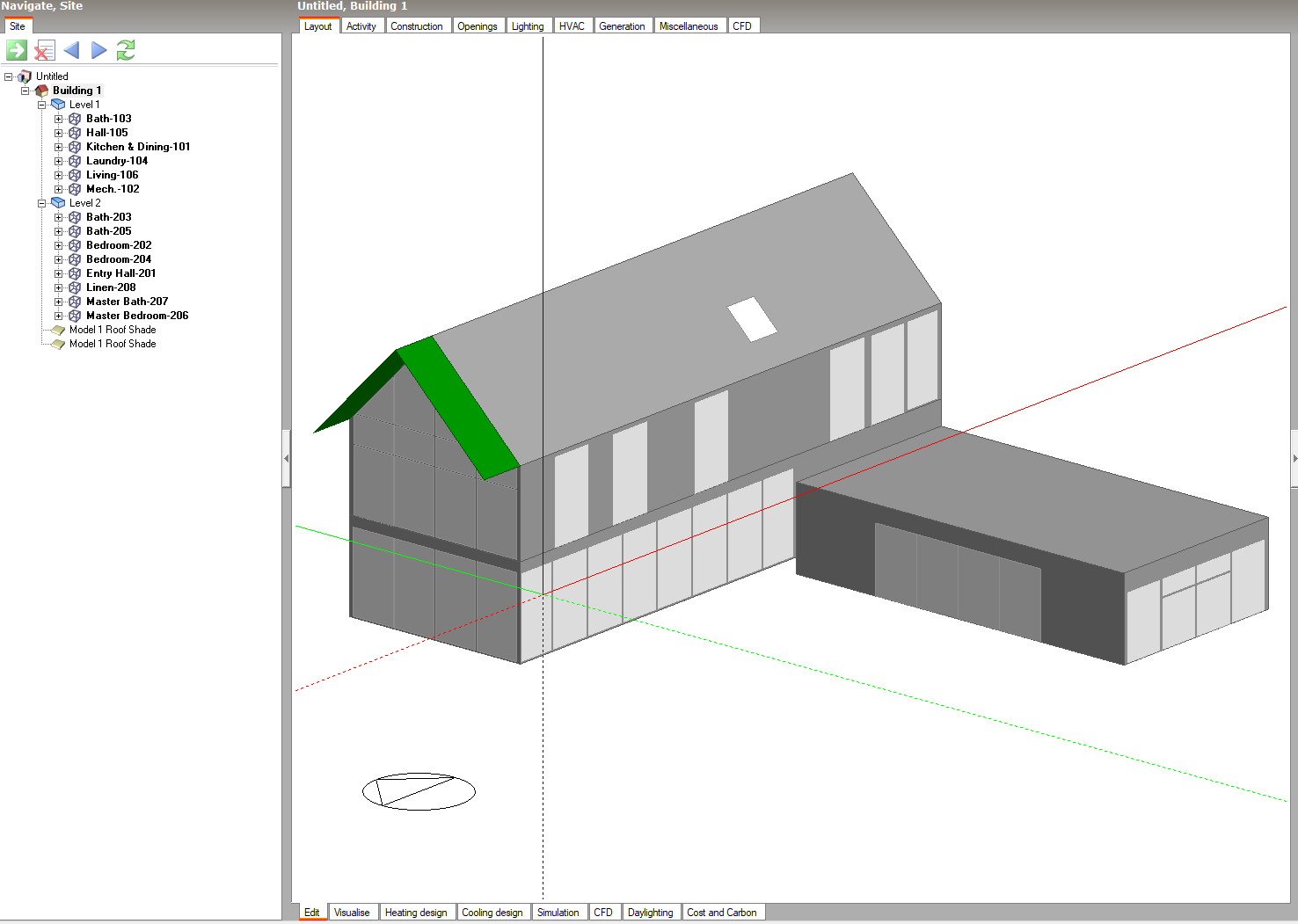Image resolution: width=1298 pixels, height=924 pixels.
Task: Click the green go-to-object arrow icon
Action: (17, 50)
